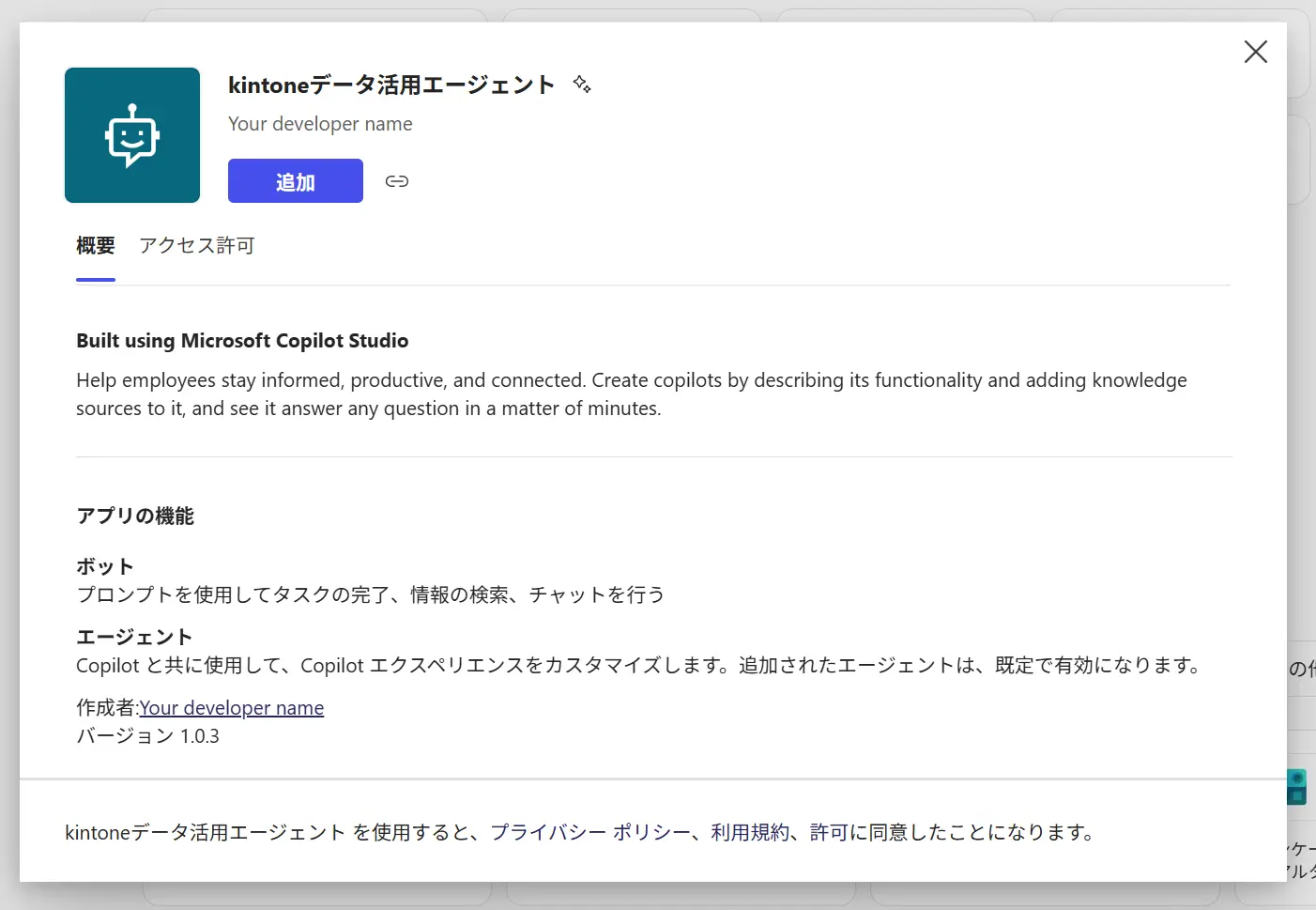
Task: Click the kintone agent bot logo
Action: (132, 135)
